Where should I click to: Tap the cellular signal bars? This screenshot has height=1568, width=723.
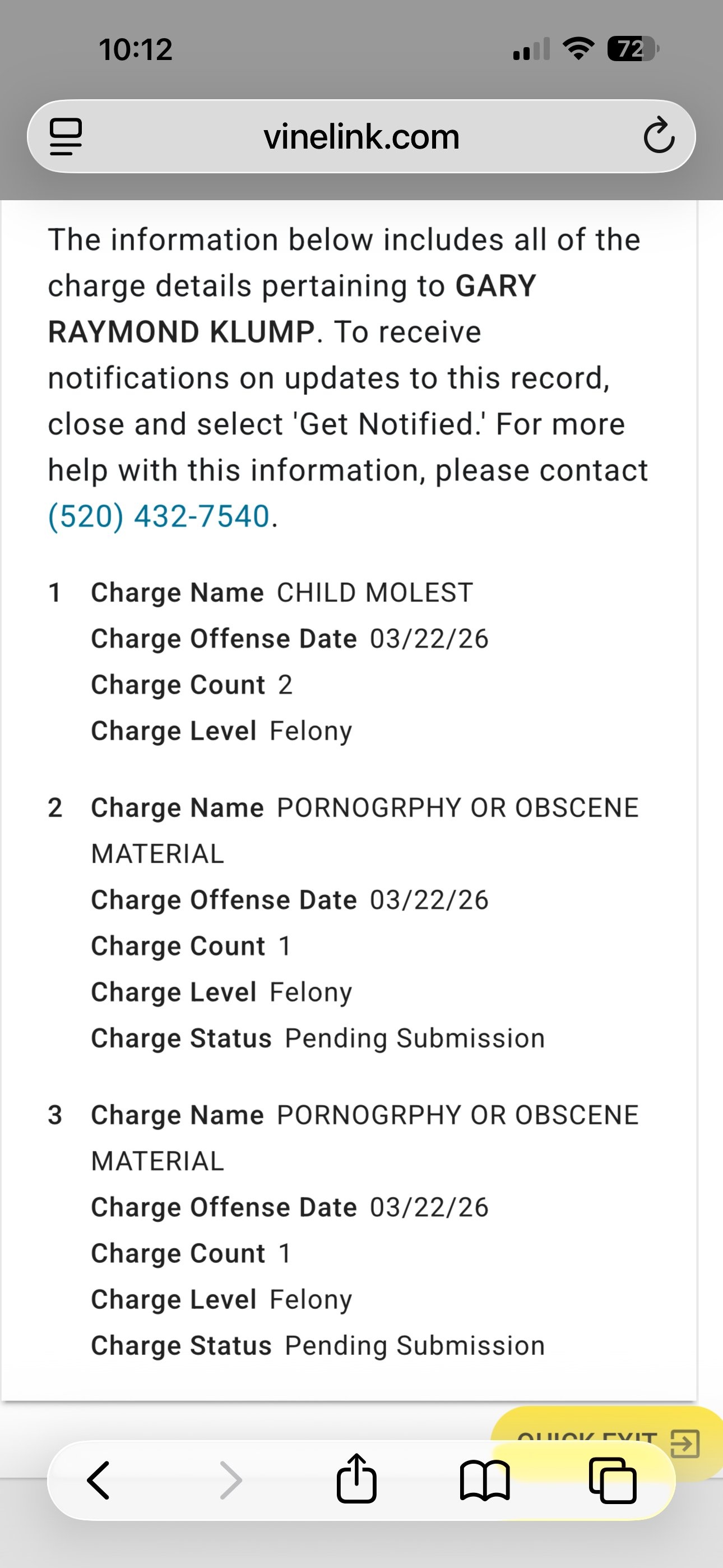[x=531, y=49]
